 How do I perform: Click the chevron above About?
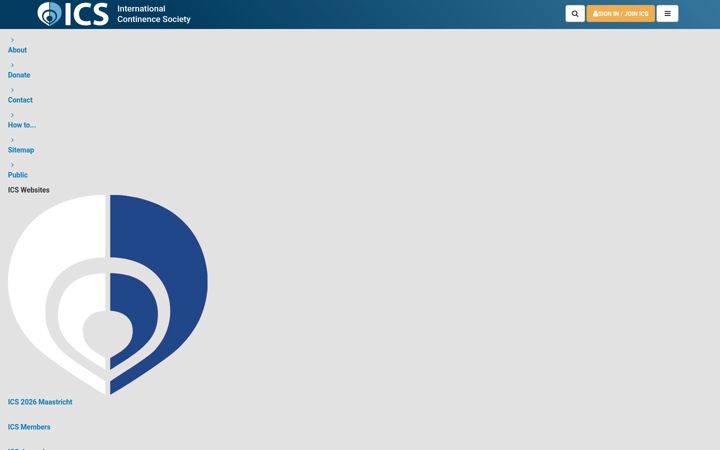(x=12, y=40)
